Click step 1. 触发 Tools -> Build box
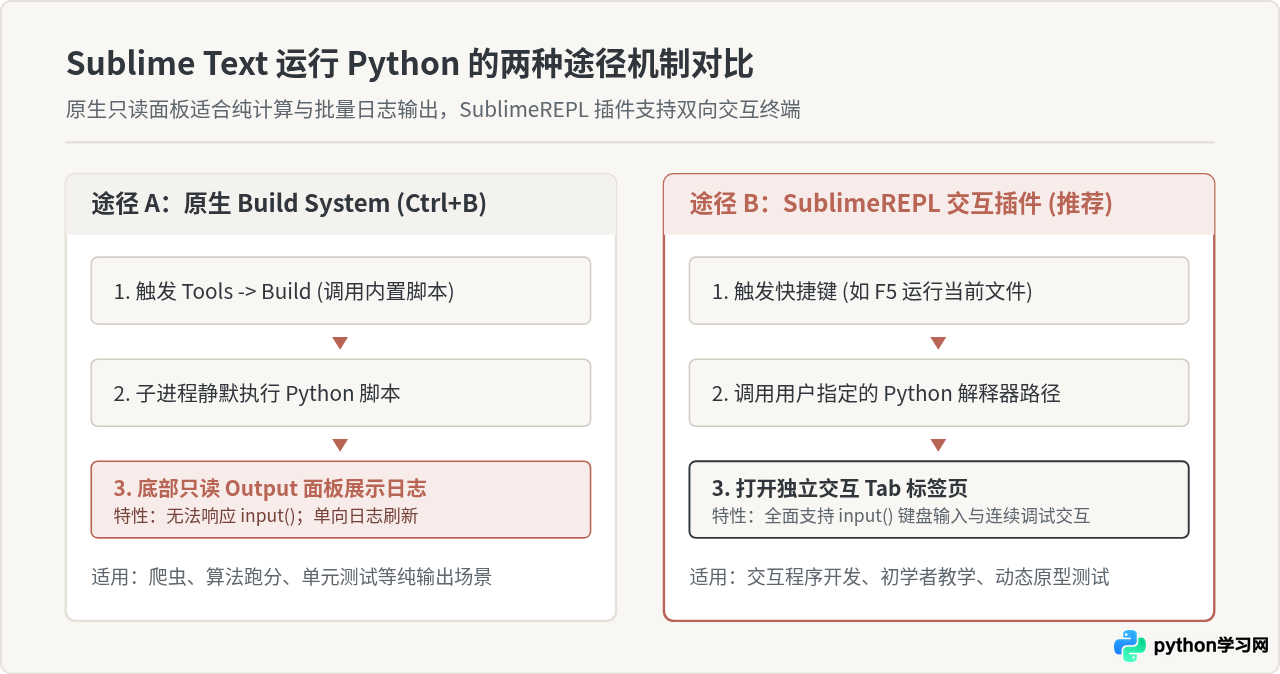Screen dimensions: 1280x674 tap(341, 291)
